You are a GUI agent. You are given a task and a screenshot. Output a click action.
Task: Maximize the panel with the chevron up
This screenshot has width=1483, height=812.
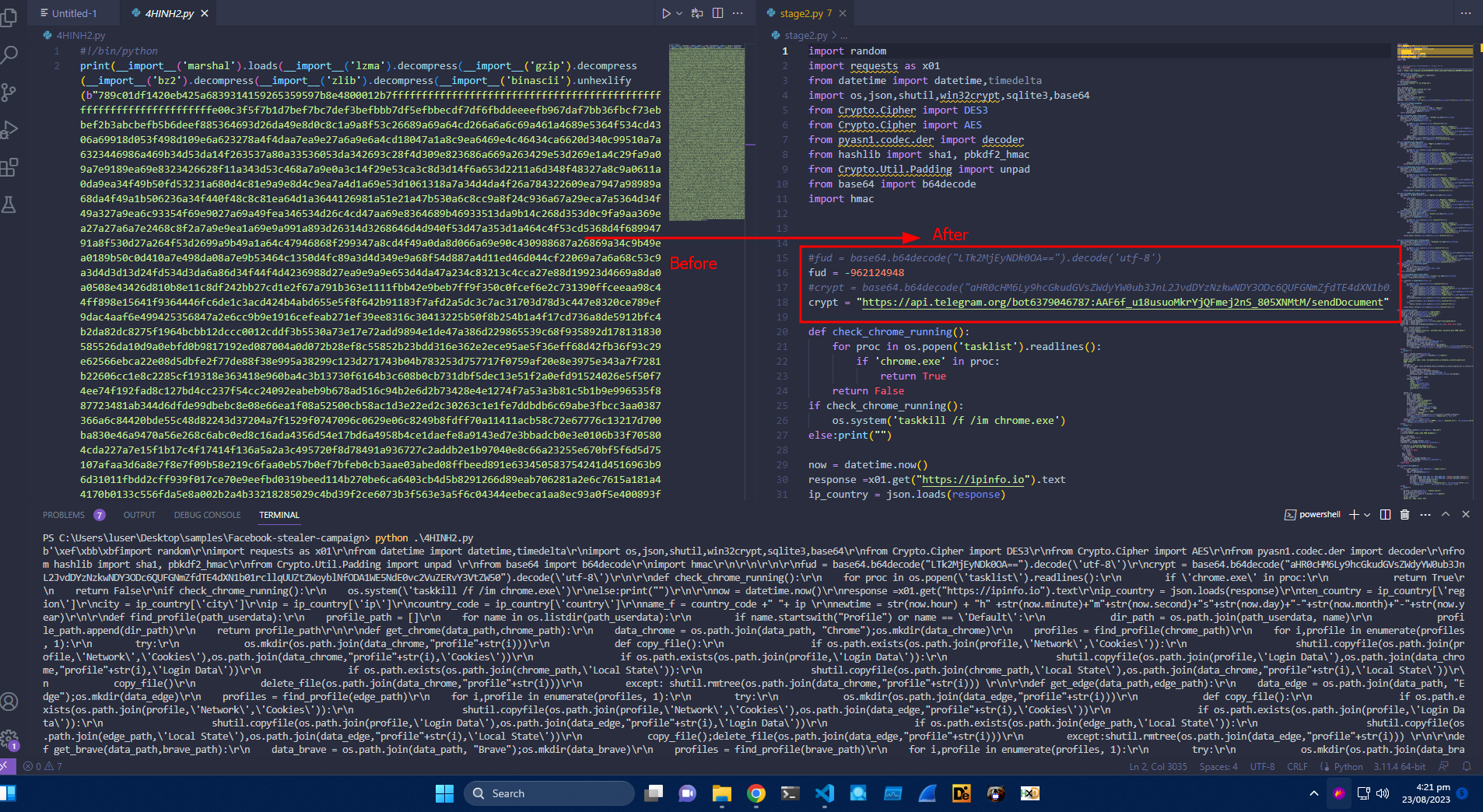(1446, 514)
